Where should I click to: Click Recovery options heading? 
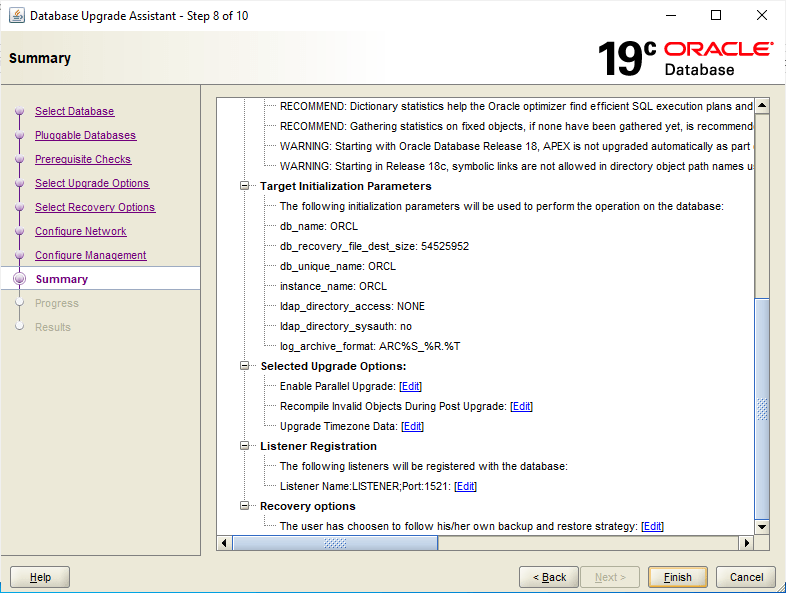308,506
